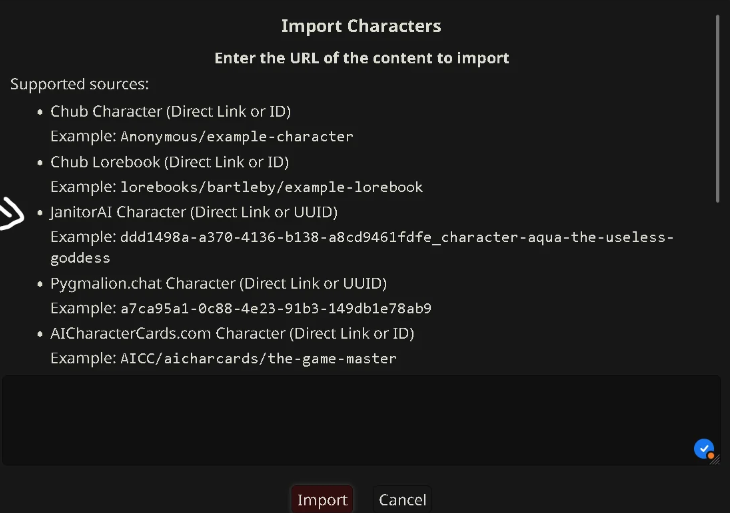The width and height of the screenshot is (730, 513).
Task: Click the Import button
Action: pyautogui.click(x=322, y=500)
